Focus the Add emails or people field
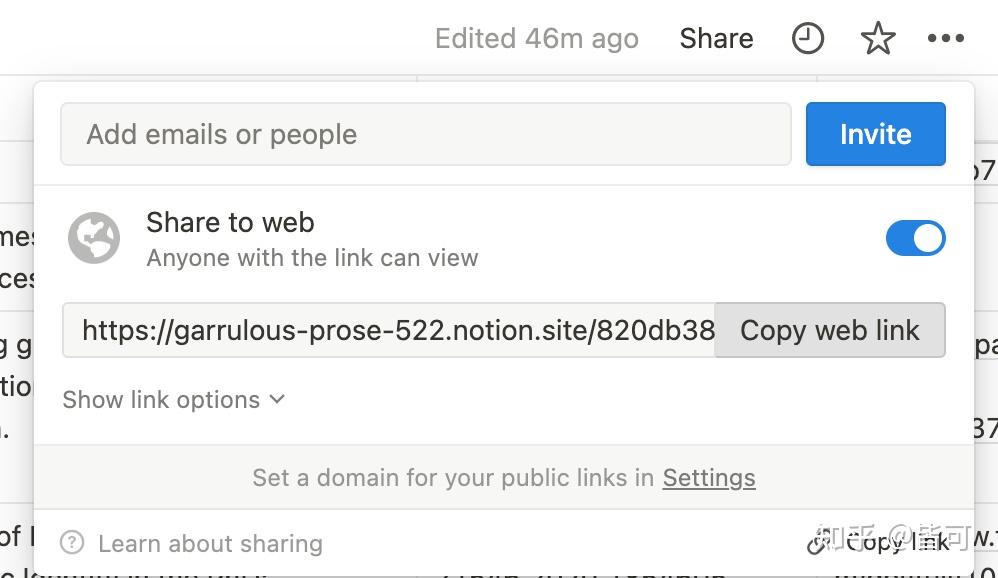The image size is (998, 578). [425, 134]
